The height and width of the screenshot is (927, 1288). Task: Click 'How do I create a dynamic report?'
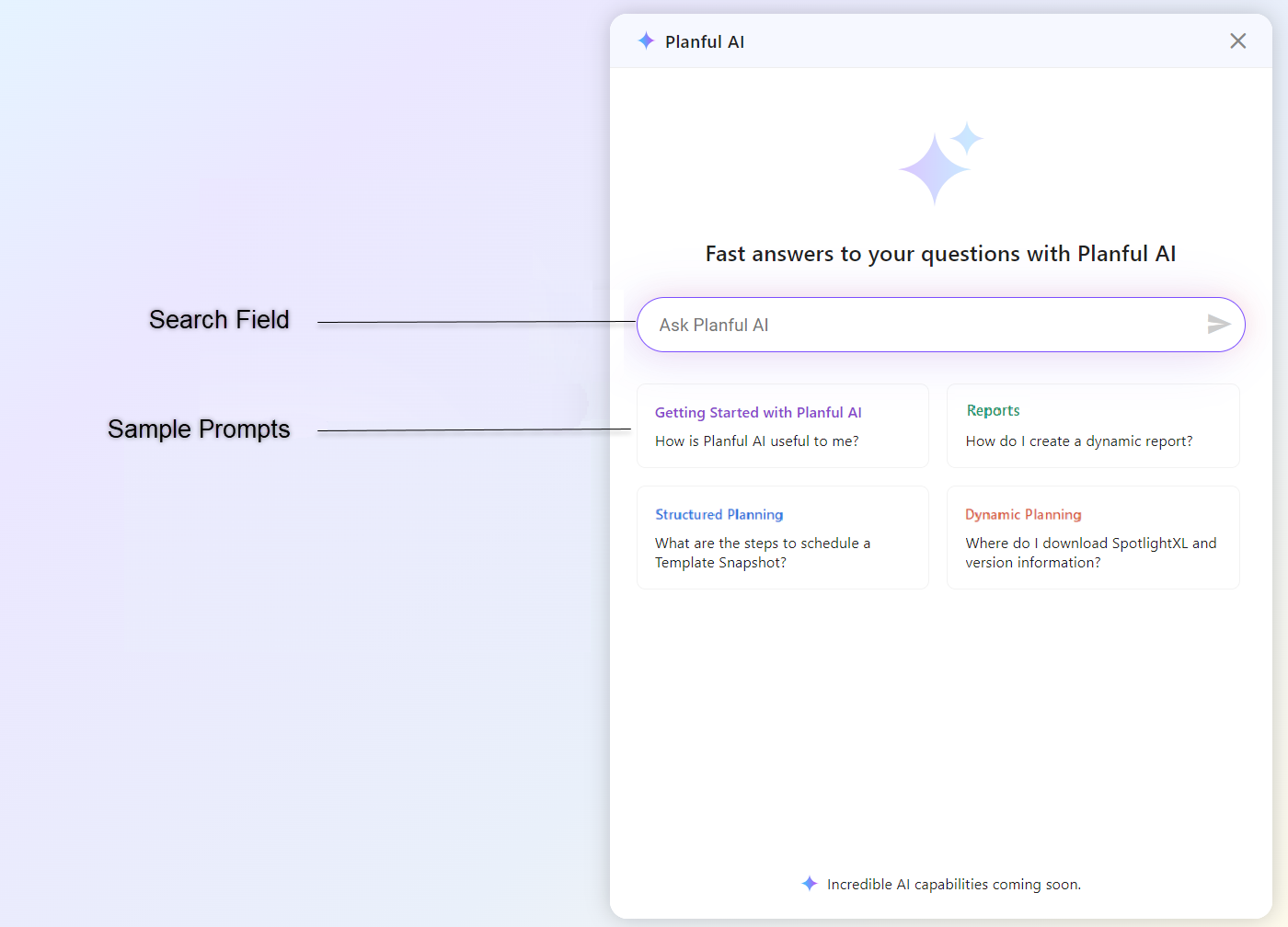(x=1079, y=441)
